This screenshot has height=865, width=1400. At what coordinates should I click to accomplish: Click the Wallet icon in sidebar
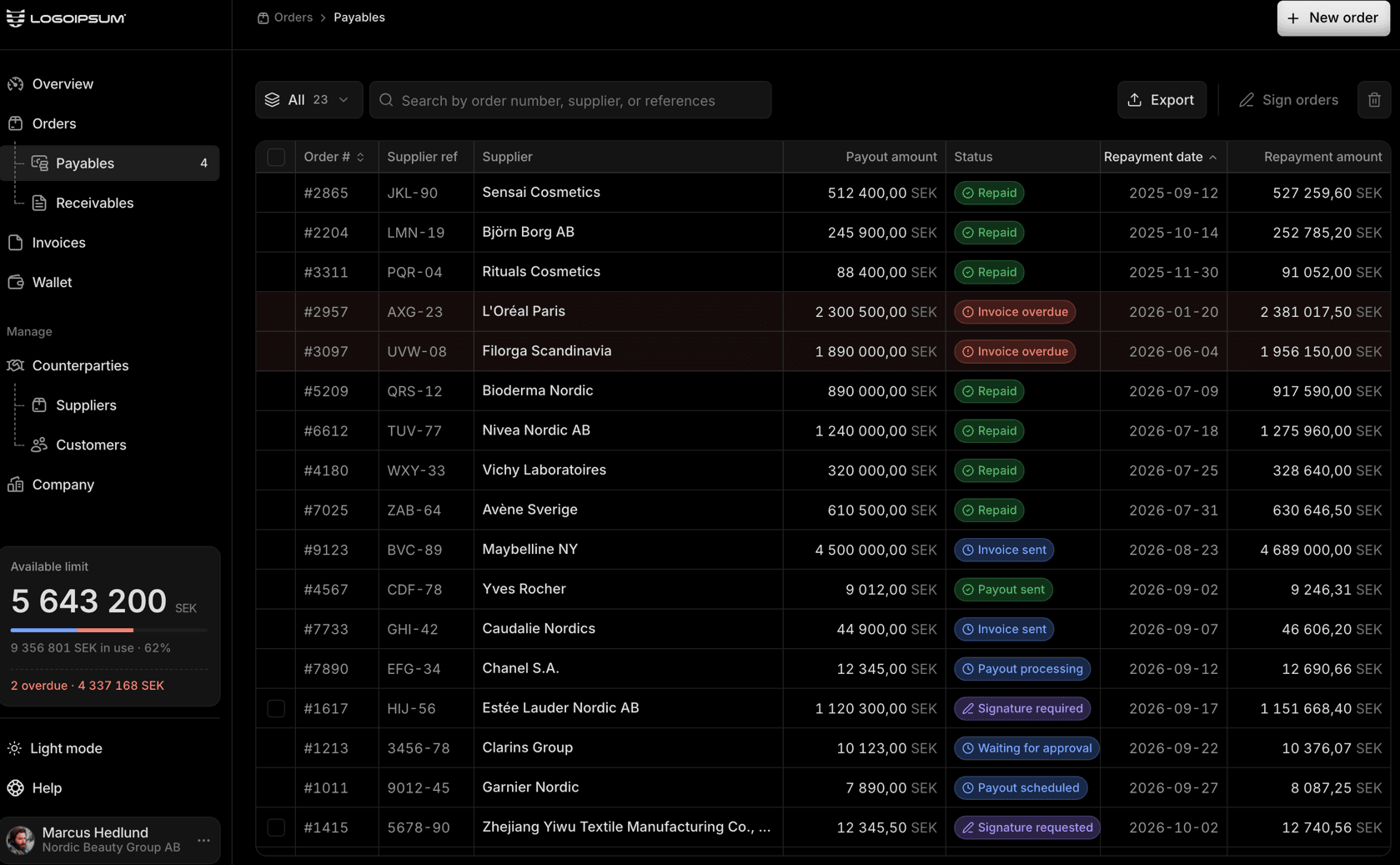pyautogui.click(x=15, y=282)
